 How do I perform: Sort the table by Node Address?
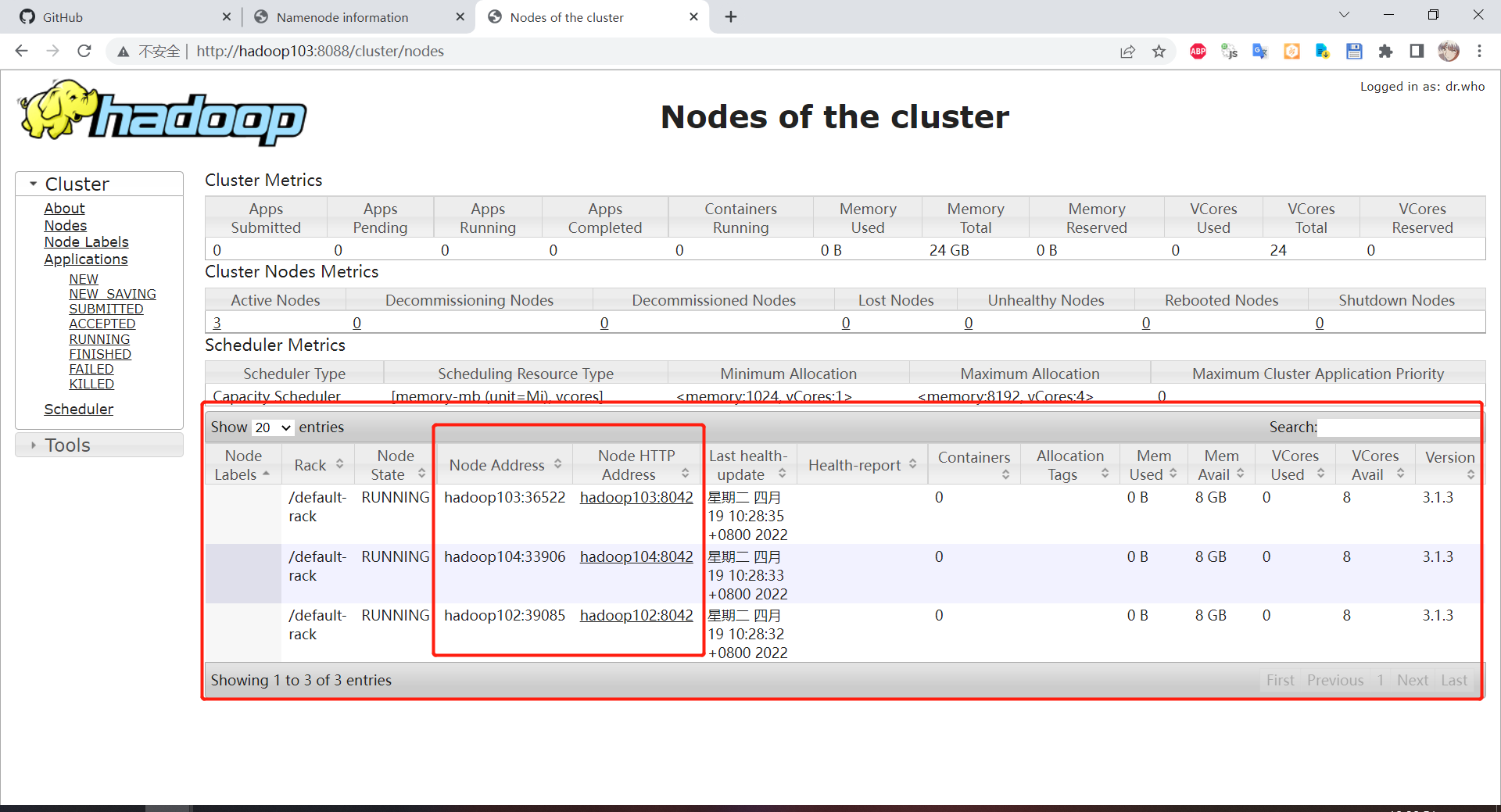point(504,465)
